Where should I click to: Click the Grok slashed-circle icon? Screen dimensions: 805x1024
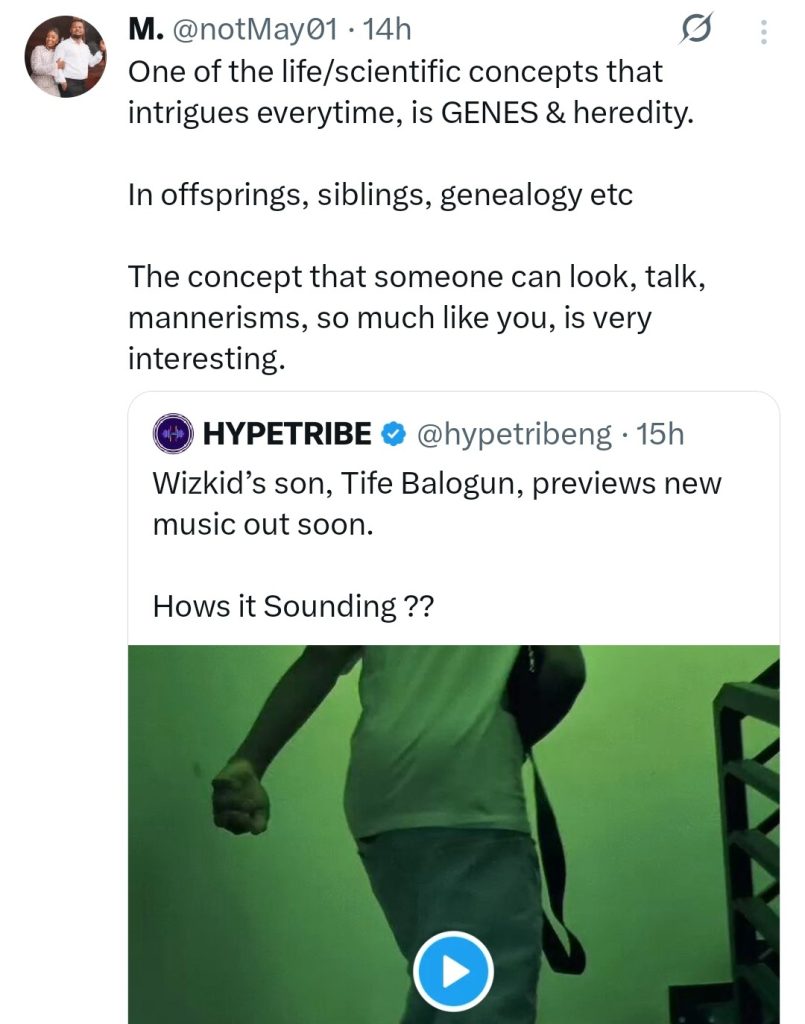(694, 33)
